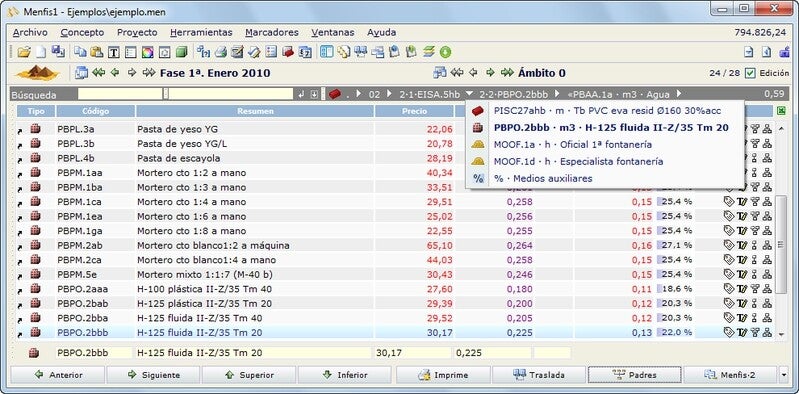Click the 27,1 % percentage bar
This screenshot has width=799, height=394.
675,246
